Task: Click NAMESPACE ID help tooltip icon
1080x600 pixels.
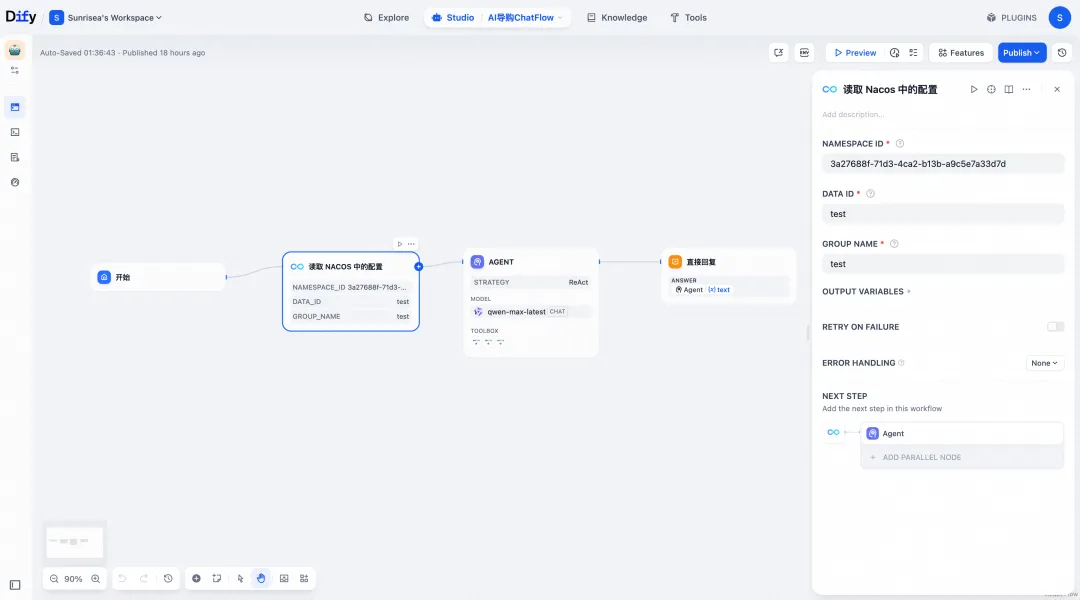Action: point(900,144)
